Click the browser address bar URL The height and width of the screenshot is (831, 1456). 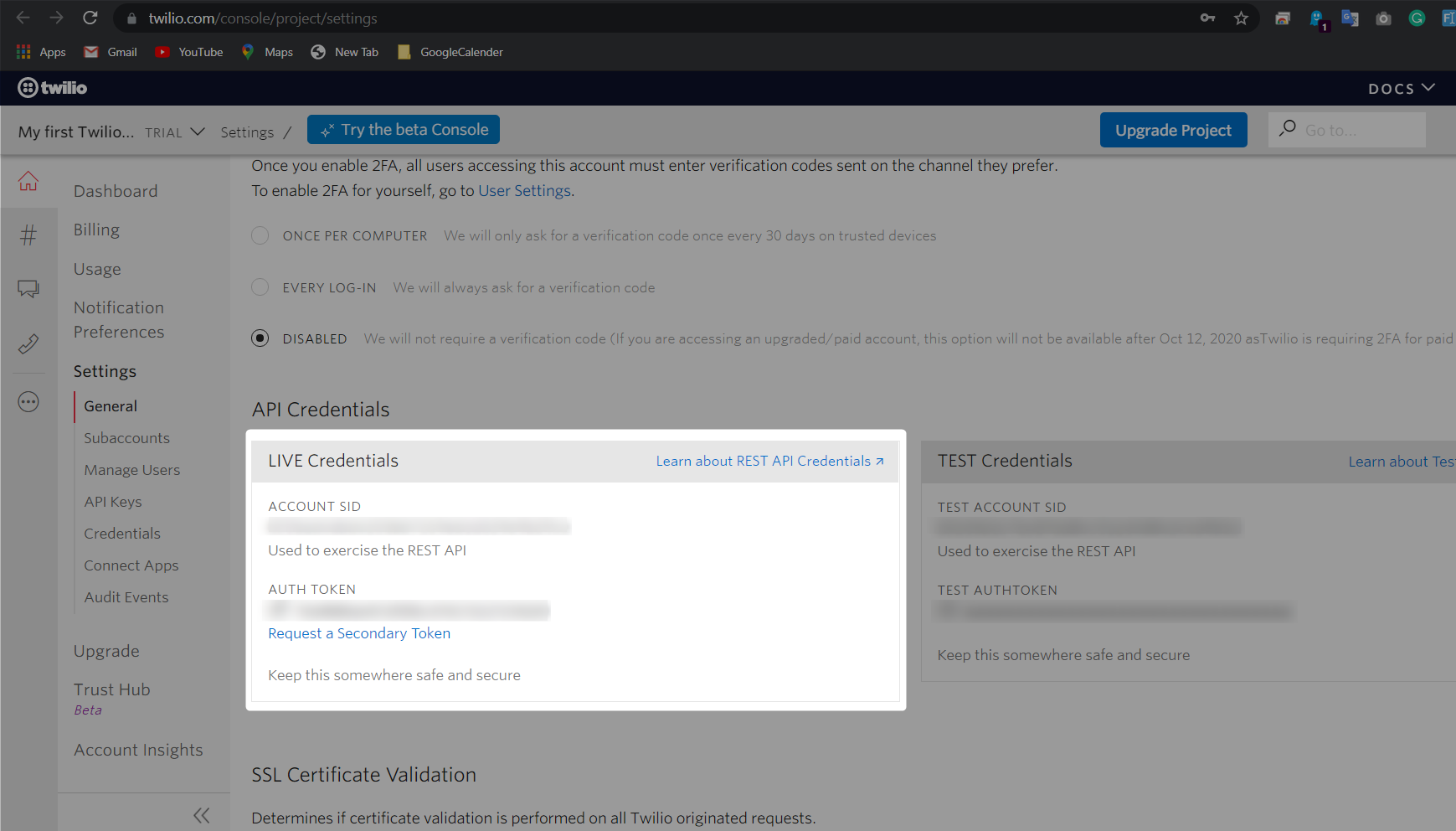263,18
